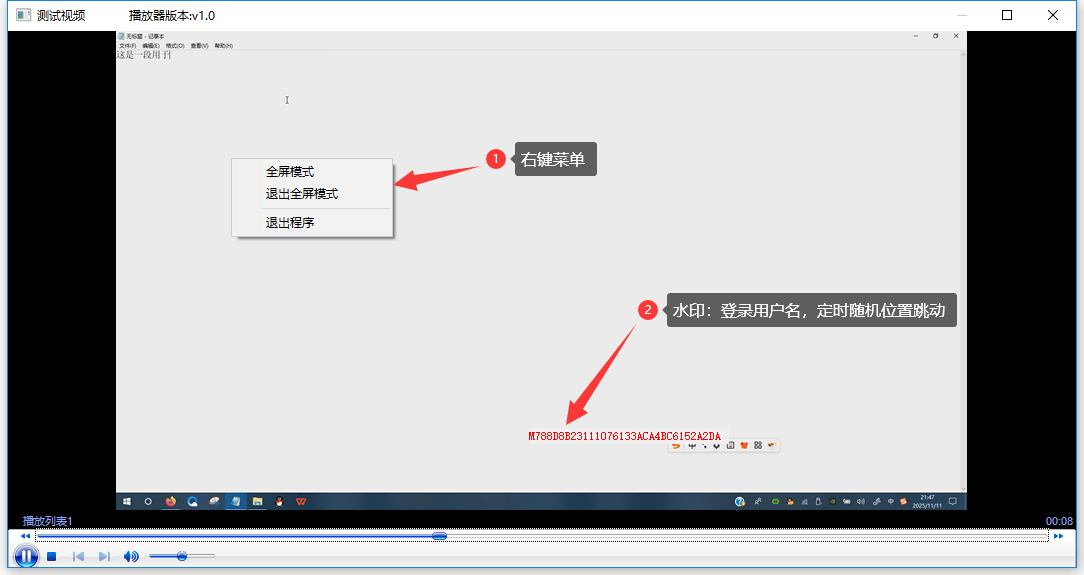Open Firefox from the recorded taskbar

[170, 502]
